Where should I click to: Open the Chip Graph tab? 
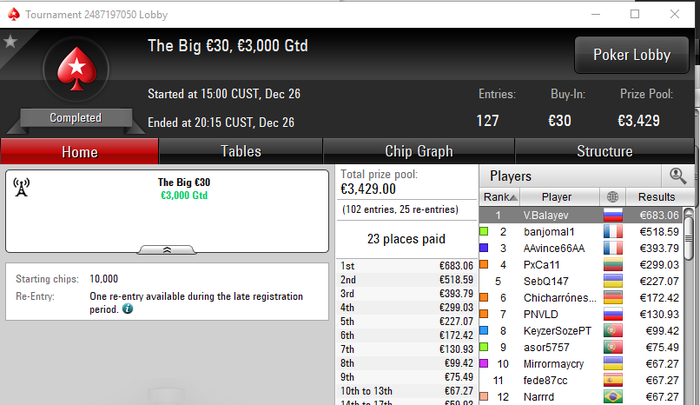point(419,151)
